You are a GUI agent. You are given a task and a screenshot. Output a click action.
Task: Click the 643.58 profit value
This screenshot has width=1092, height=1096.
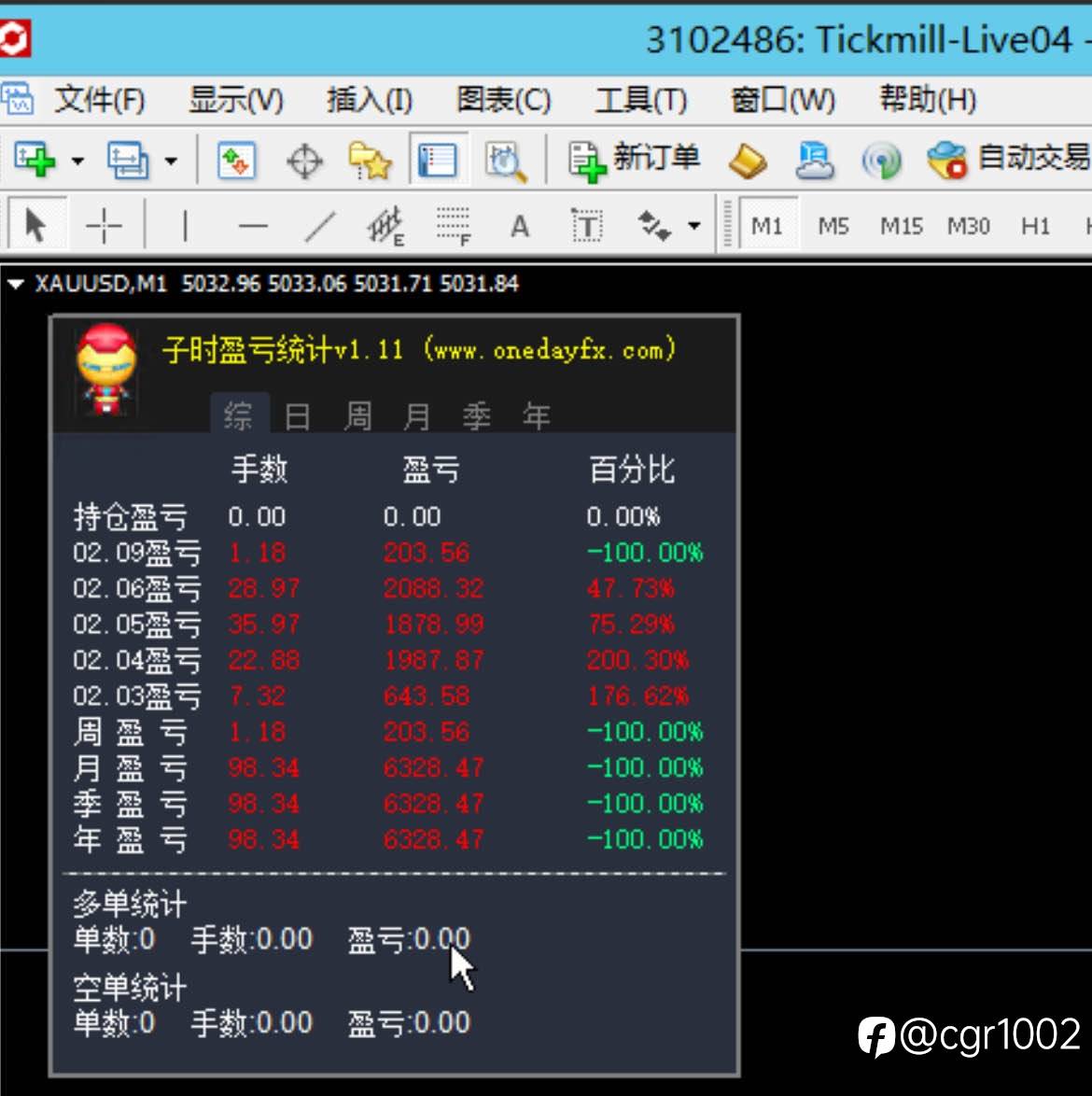click(427, 696)
